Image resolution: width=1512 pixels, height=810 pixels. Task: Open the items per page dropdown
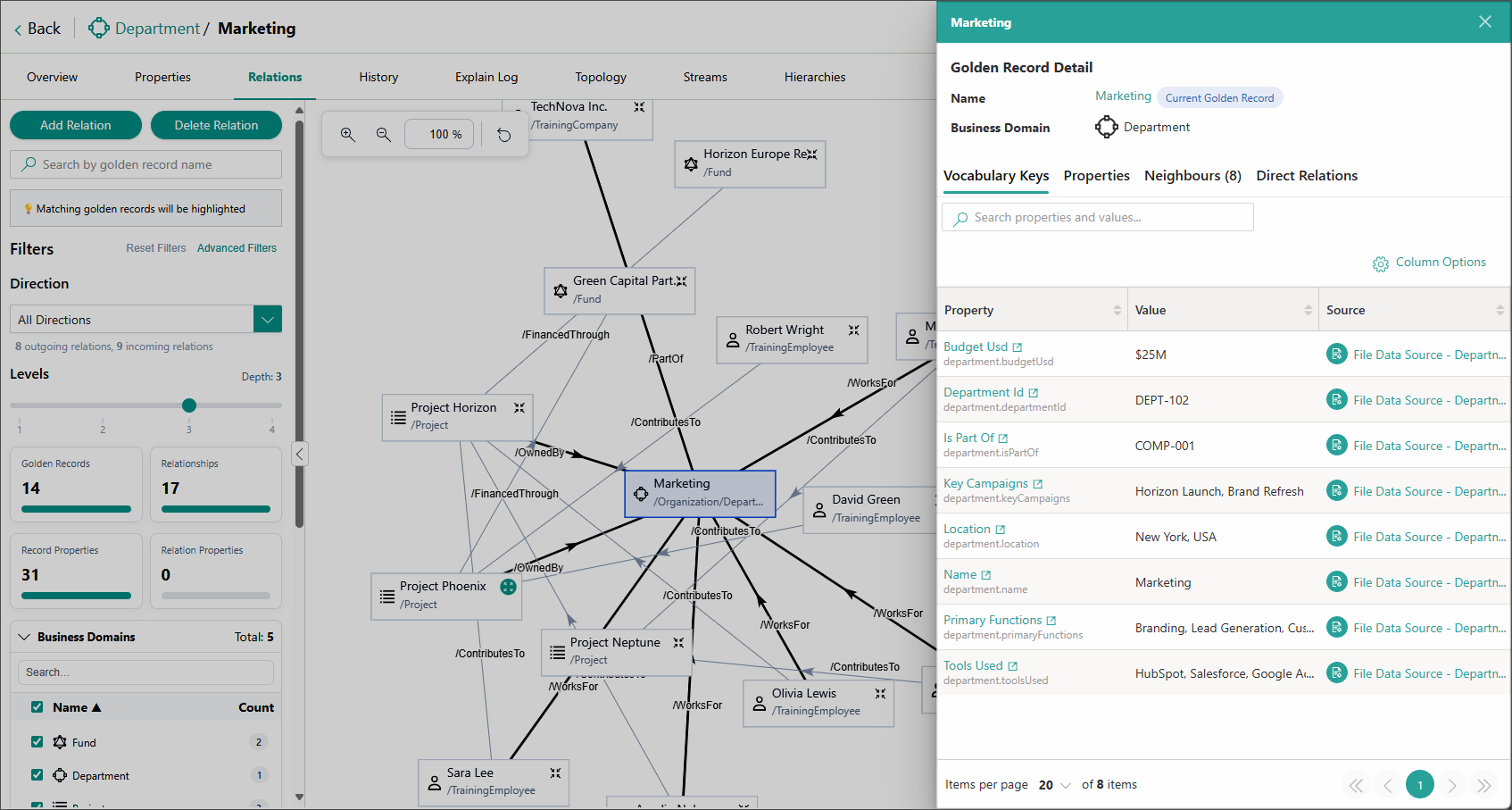1054,785
